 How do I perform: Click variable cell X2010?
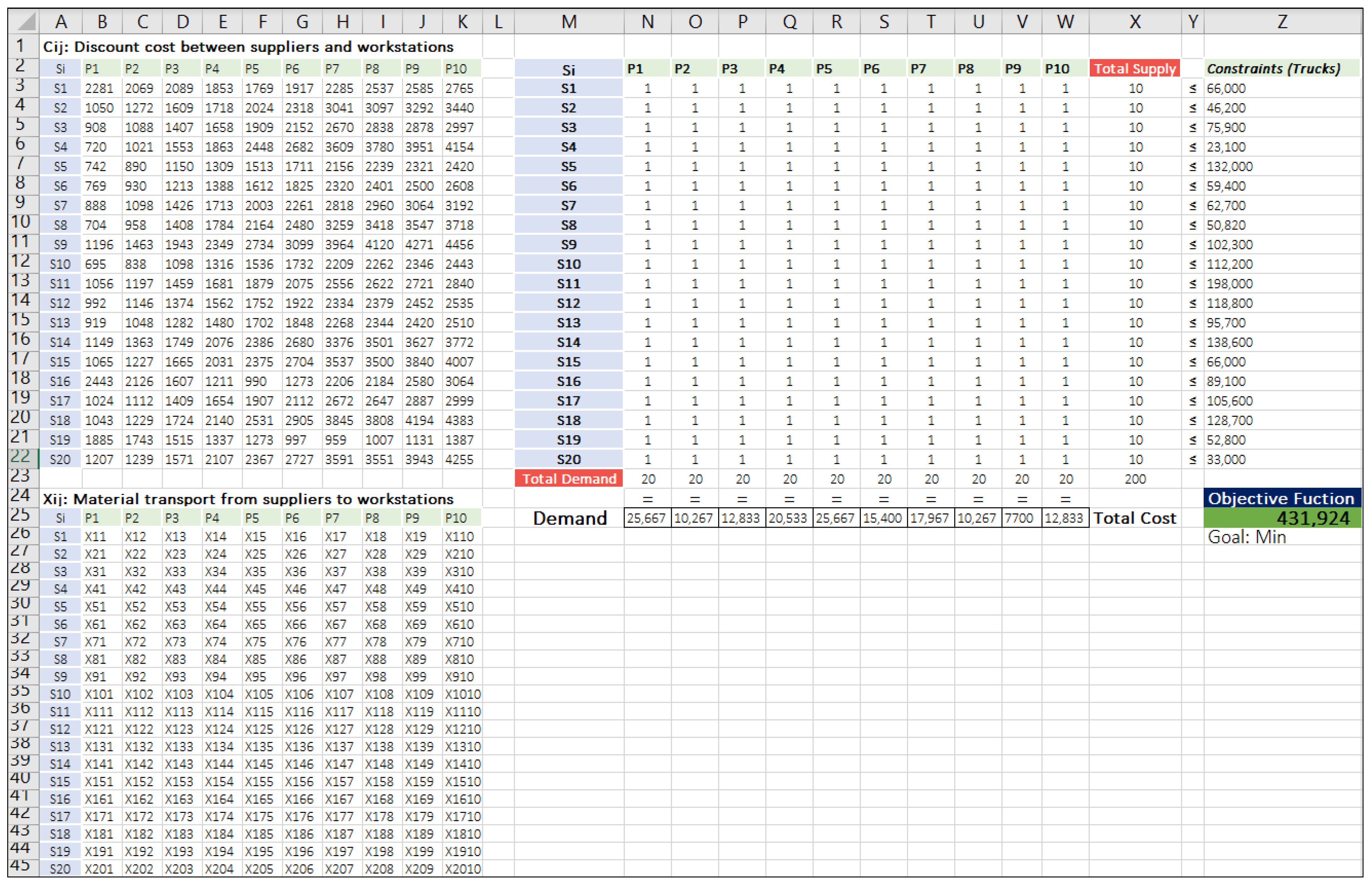click(462, 869)
